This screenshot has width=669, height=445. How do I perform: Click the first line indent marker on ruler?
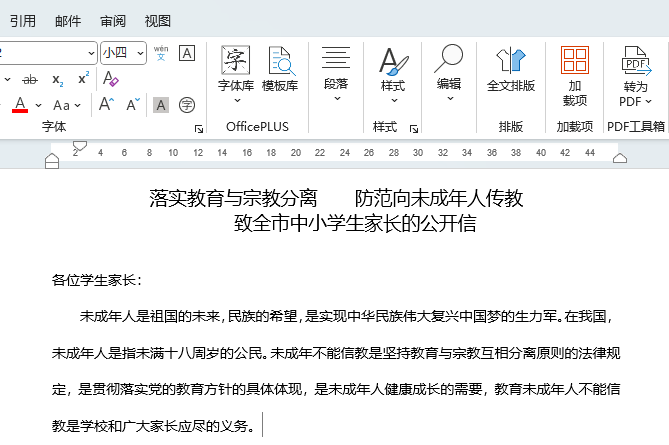[80, 146]
